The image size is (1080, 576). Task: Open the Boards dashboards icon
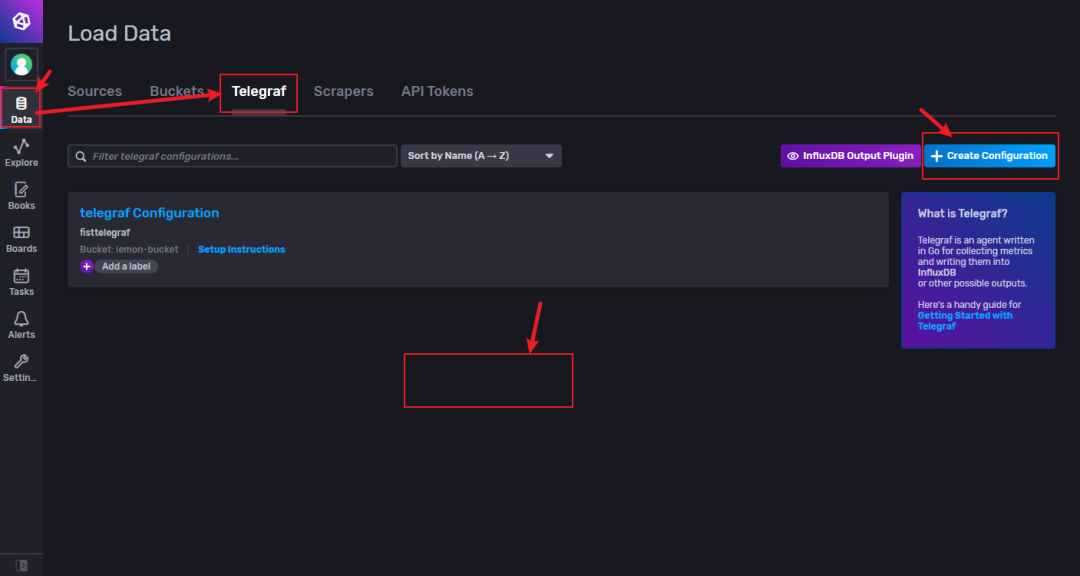point(21,236)
